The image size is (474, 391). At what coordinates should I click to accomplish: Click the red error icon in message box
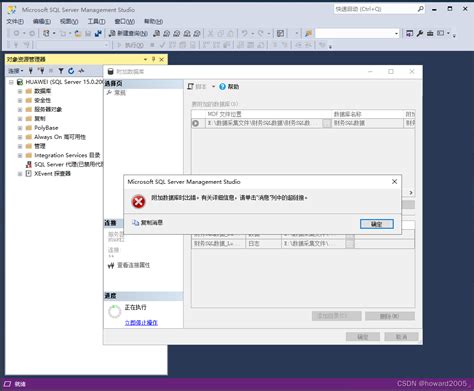pos(138,202)
